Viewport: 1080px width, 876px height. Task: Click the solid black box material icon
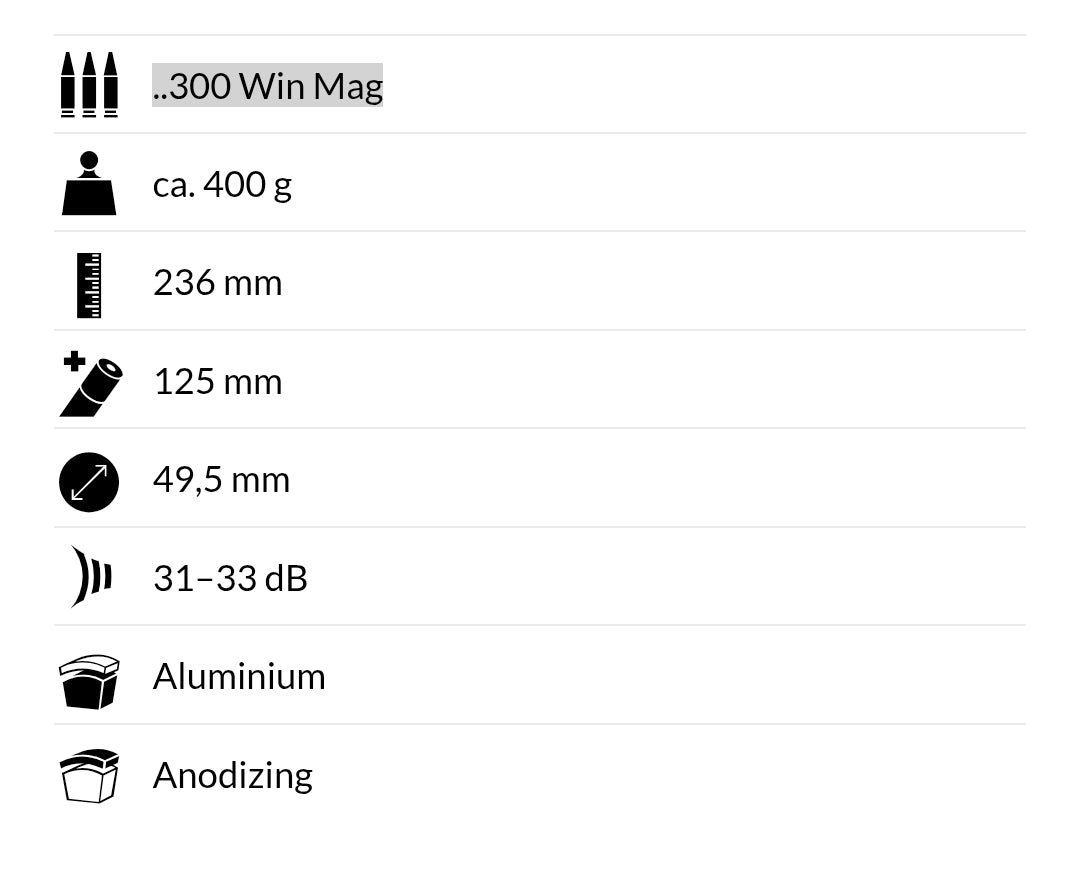89,682
